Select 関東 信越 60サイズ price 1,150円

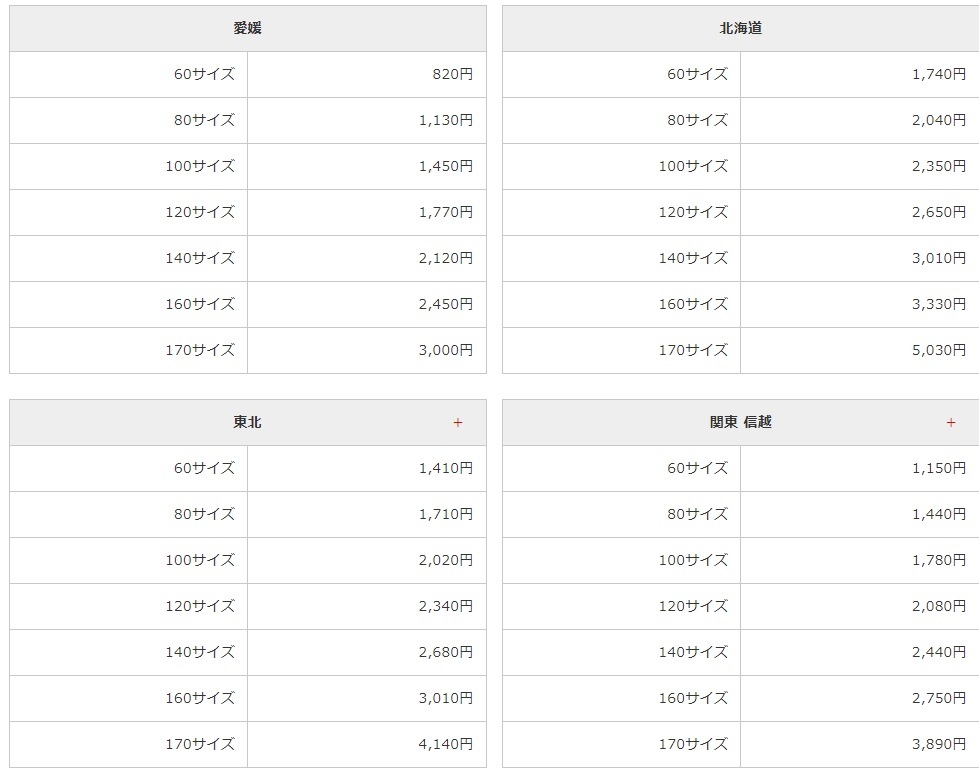pyautogui.click(x=939, y=468)
